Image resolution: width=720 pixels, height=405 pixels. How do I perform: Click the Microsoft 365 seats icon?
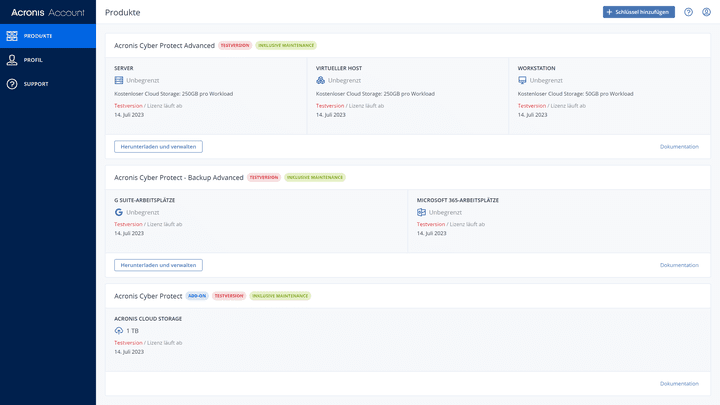click(421, 212)
